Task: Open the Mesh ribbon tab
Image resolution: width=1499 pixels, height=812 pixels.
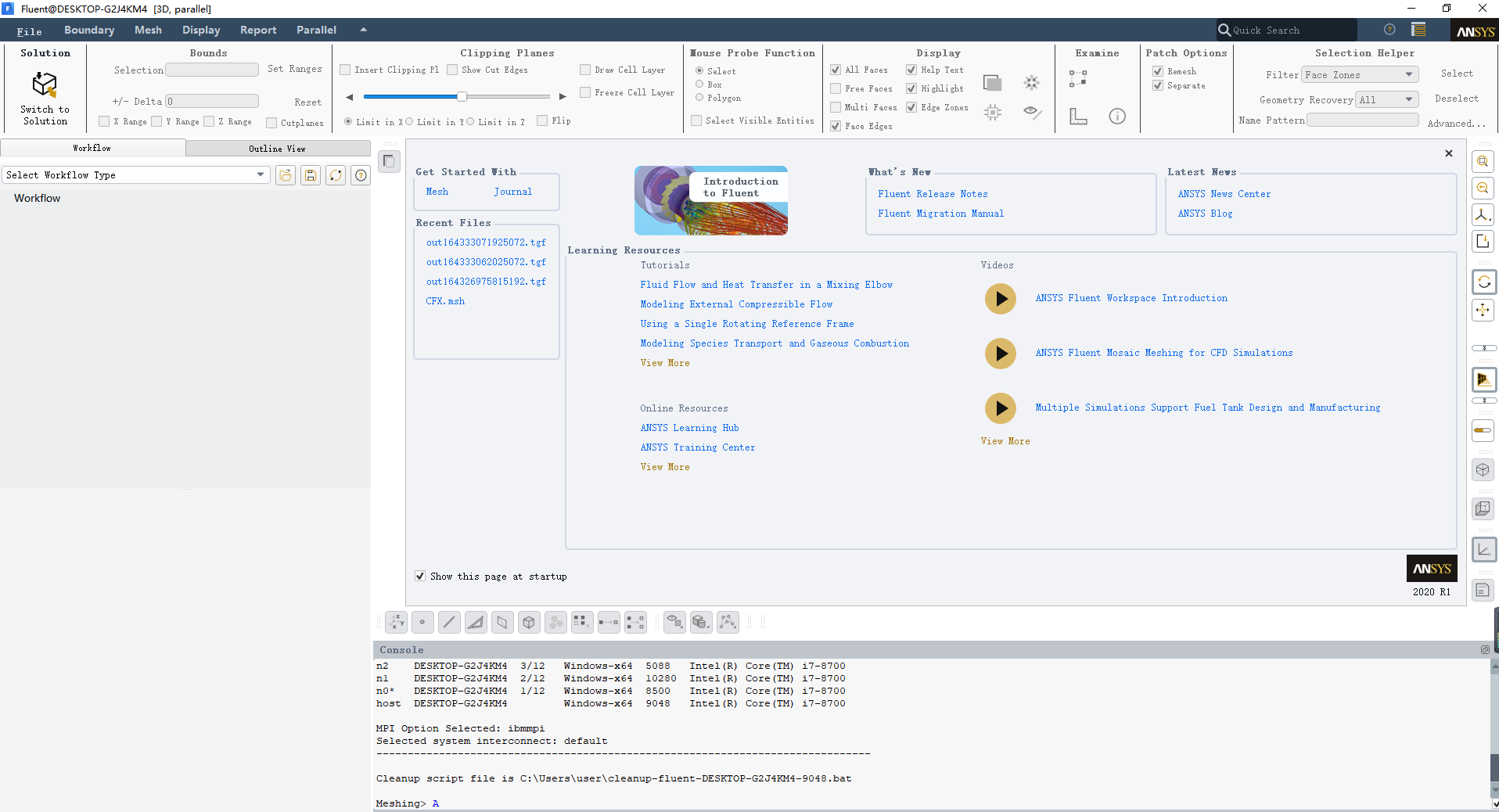Action: 148,30
